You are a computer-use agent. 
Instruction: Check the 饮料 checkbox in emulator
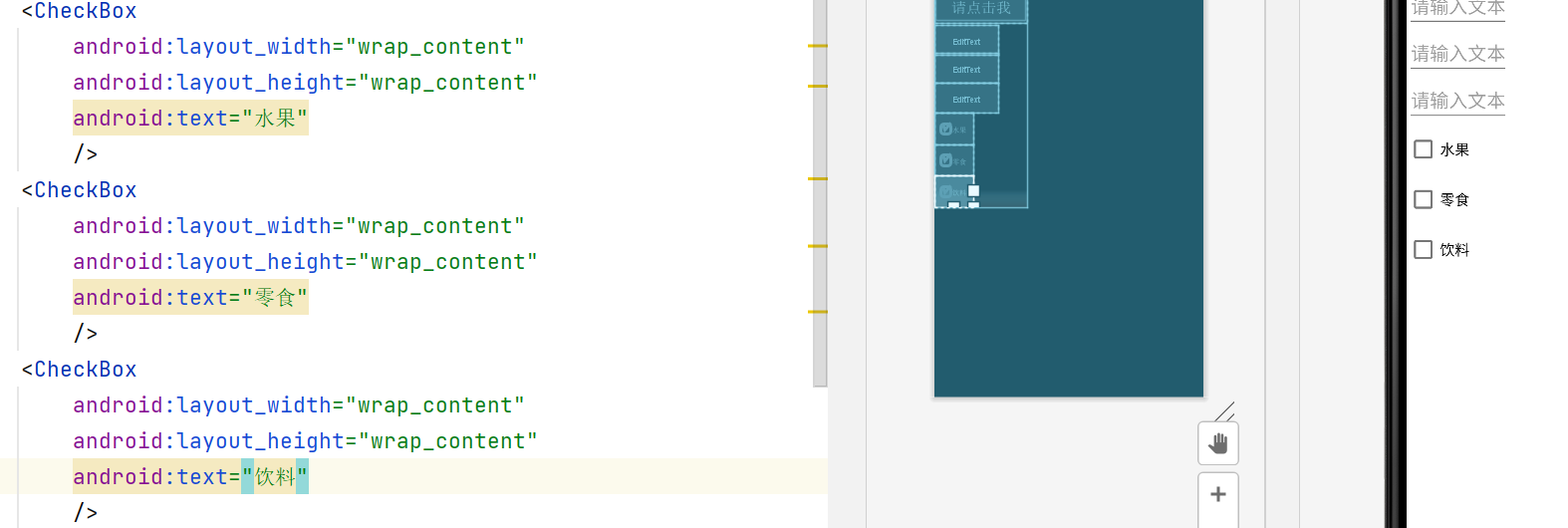pyautogui.click(x=1424, y=249)
